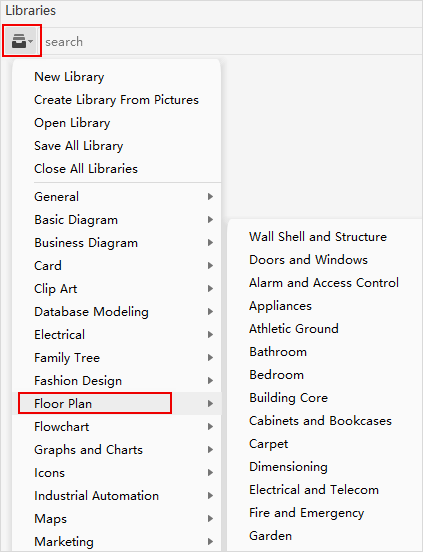Open Alarm and Access Control library
This screenshot has height=552, width=423.
click(x=324, y=283)
